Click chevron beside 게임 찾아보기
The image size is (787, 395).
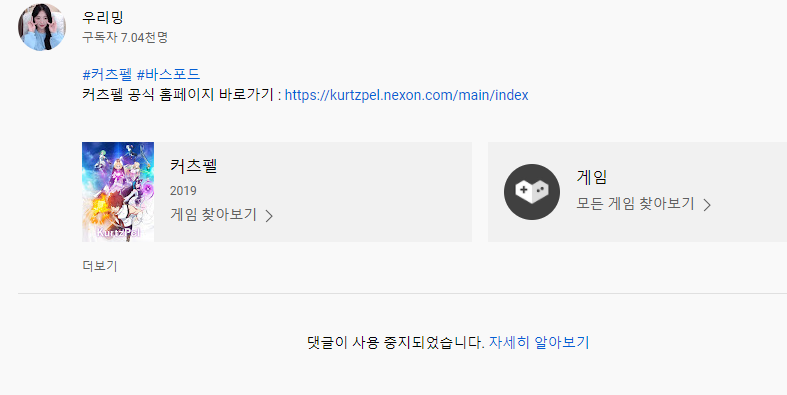tap(269, 216)
